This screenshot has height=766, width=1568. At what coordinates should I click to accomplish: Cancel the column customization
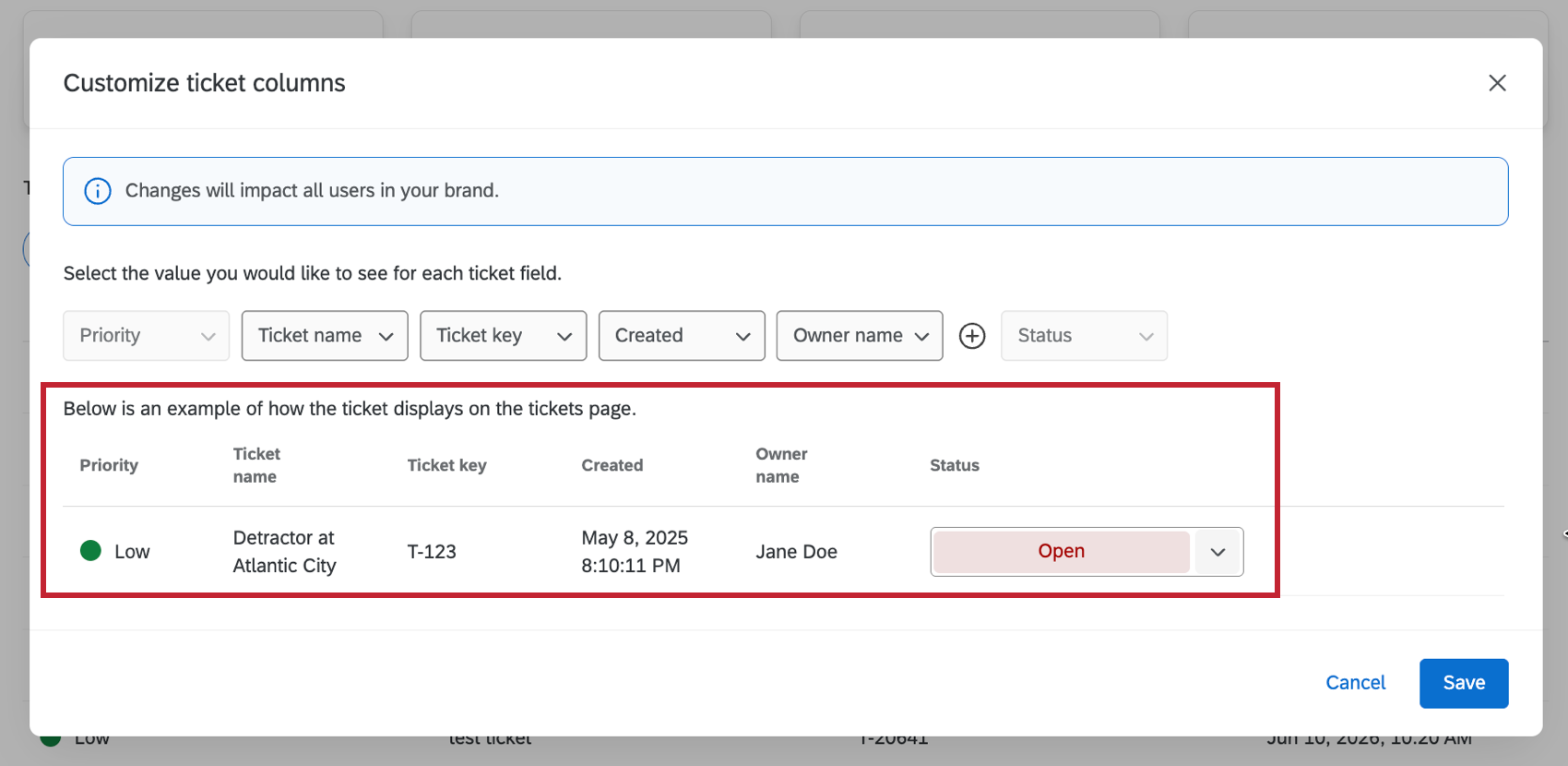tap(1356, 683)
